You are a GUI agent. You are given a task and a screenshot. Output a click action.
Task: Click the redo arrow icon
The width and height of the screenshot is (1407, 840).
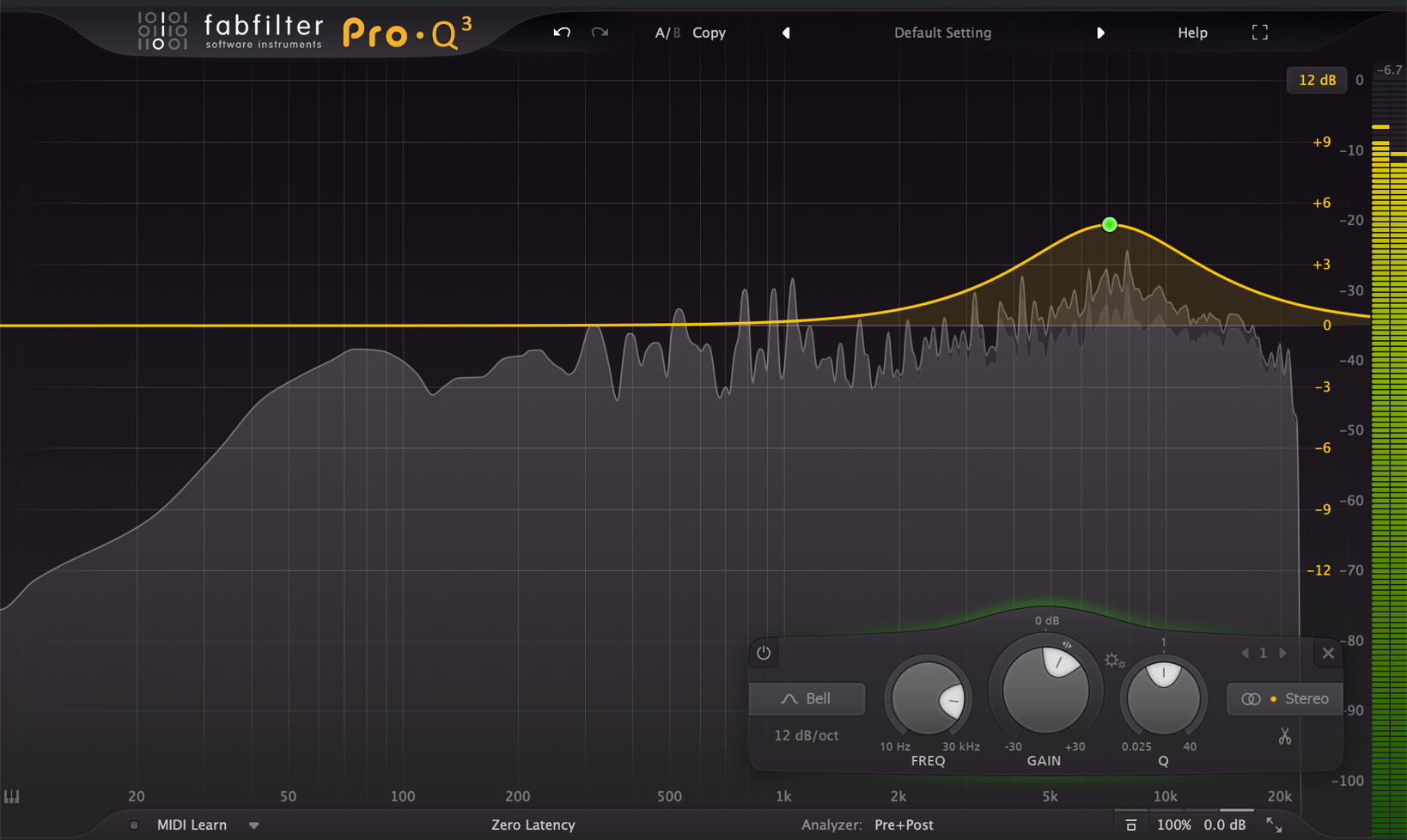(600, 33)
